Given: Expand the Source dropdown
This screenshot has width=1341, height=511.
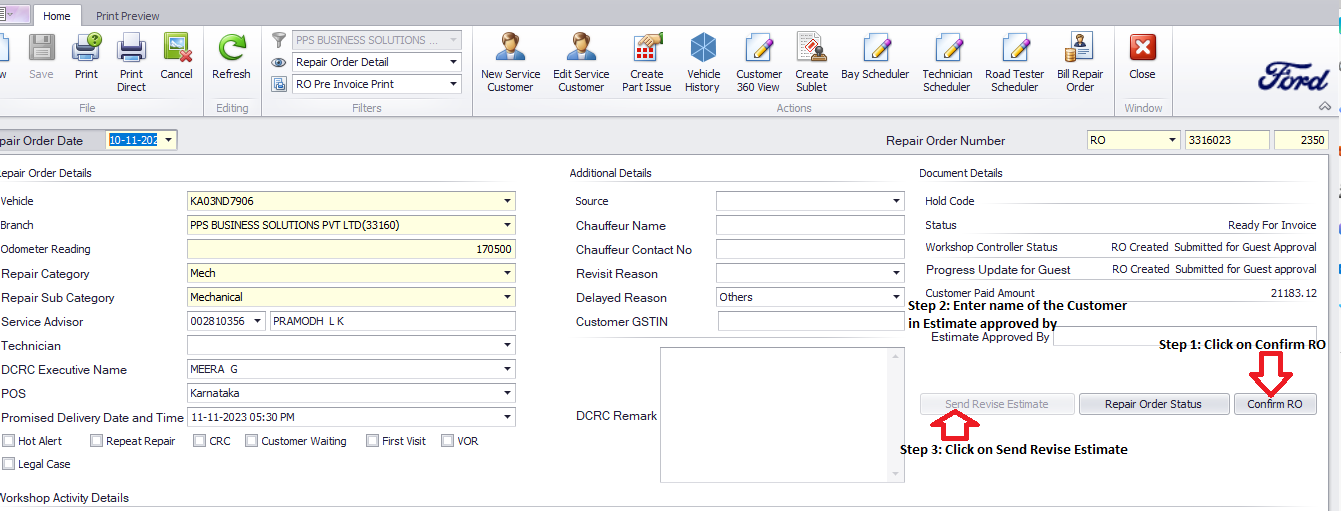Looking at the screenshot, I should tap(896, 201).
